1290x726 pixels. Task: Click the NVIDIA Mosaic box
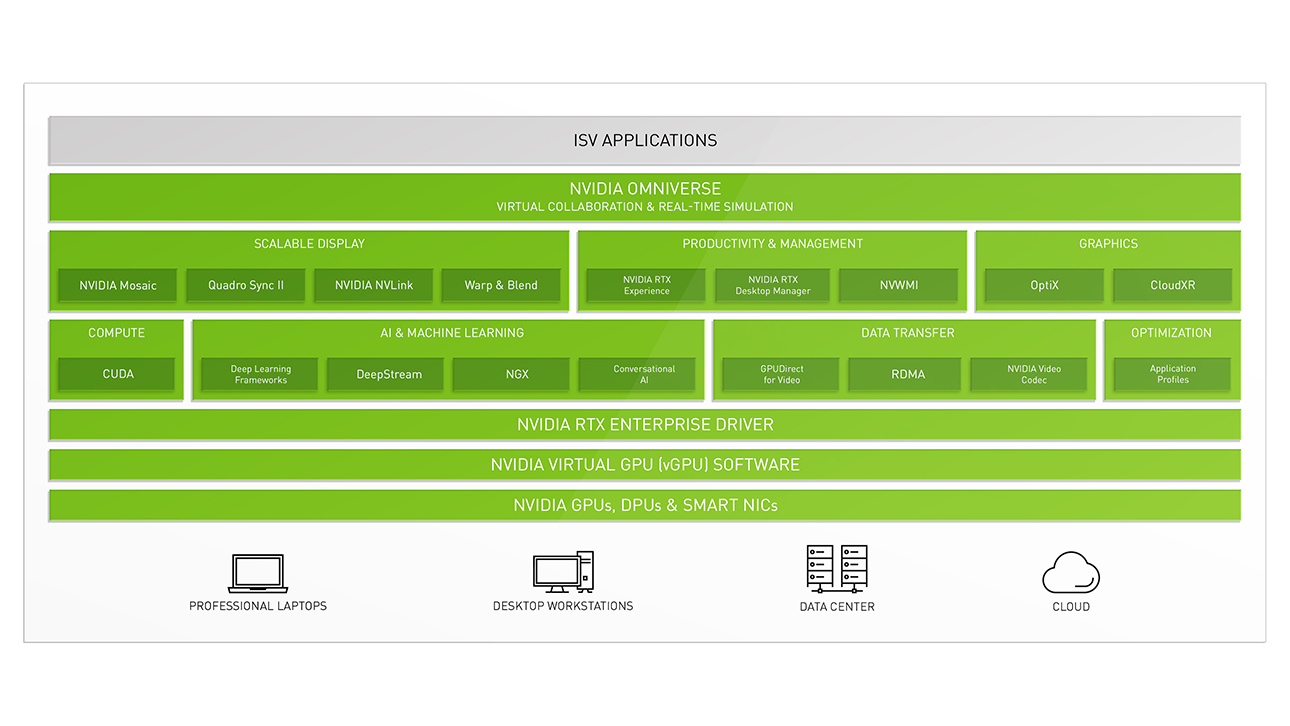pos(118,285)
